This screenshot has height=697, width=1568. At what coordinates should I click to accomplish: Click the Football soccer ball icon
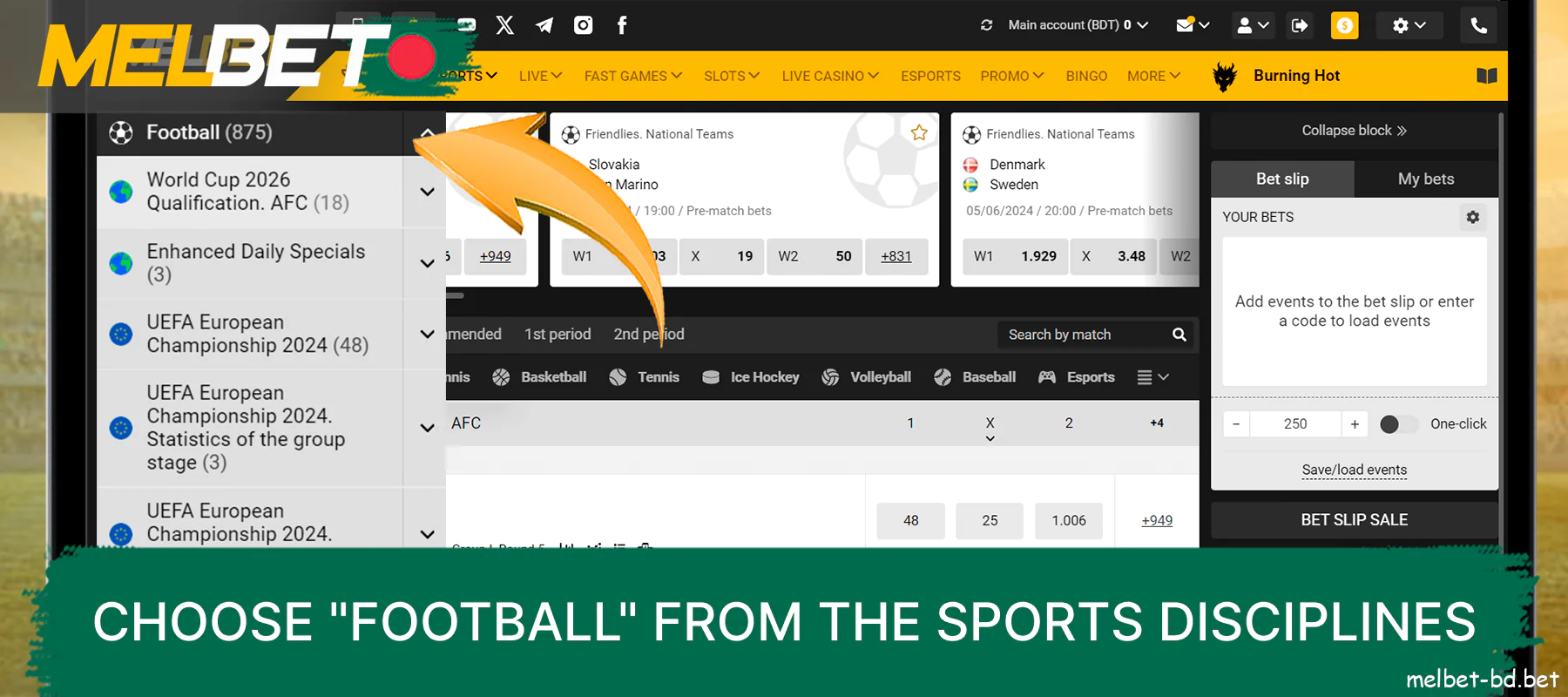(x=121, y=132)
